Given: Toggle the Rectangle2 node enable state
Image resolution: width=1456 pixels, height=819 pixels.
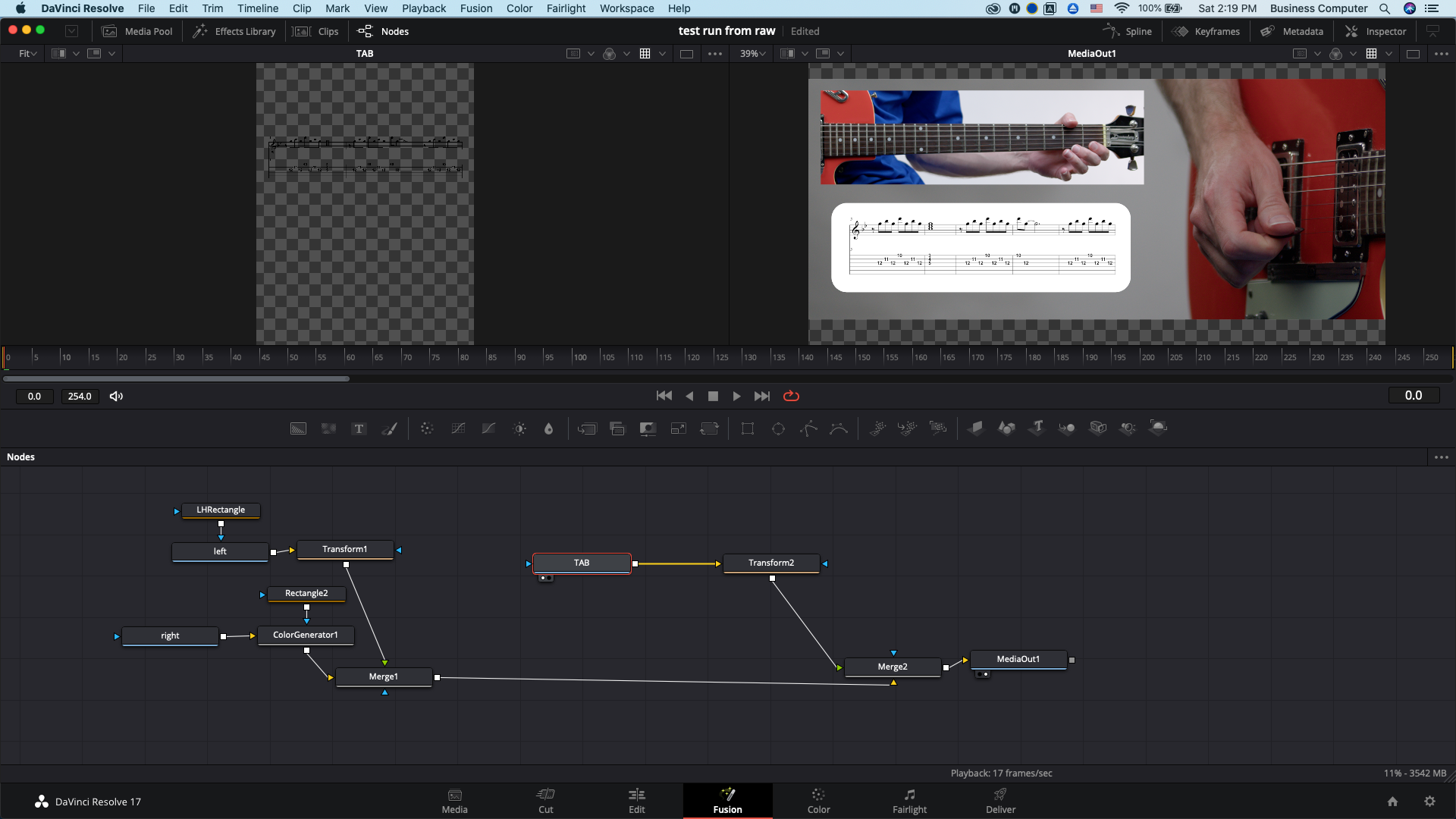Looking at the screenshot, I should pos(262,593).
